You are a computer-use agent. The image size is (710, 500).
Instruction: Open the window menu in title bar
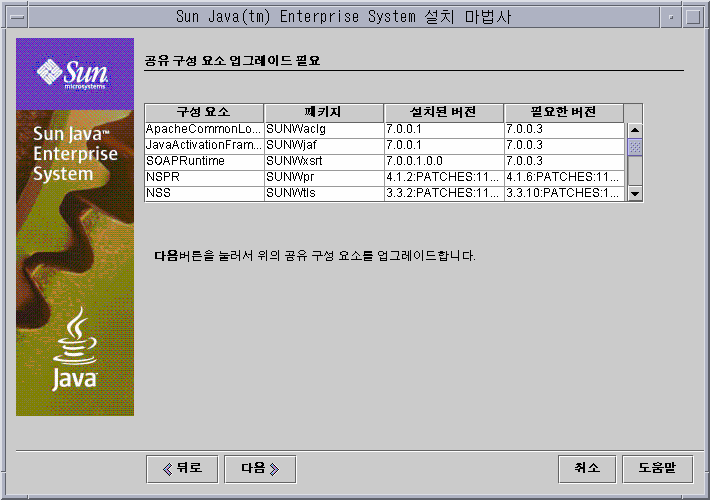pyautogui.click(x=17, y=17)
